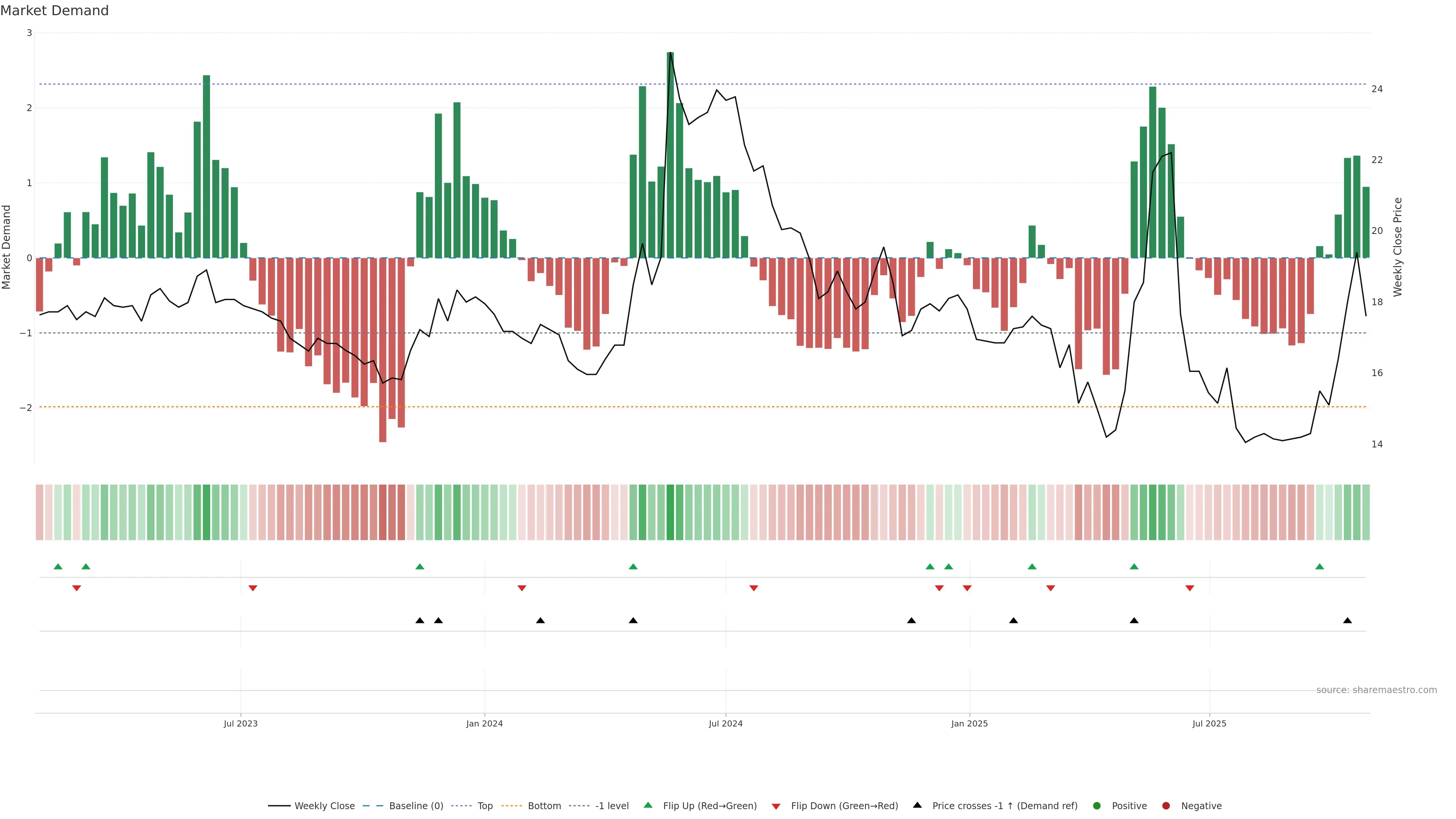1456x819 pixels.
Task: Click Bottom legend entry
Action: [531, 806]
